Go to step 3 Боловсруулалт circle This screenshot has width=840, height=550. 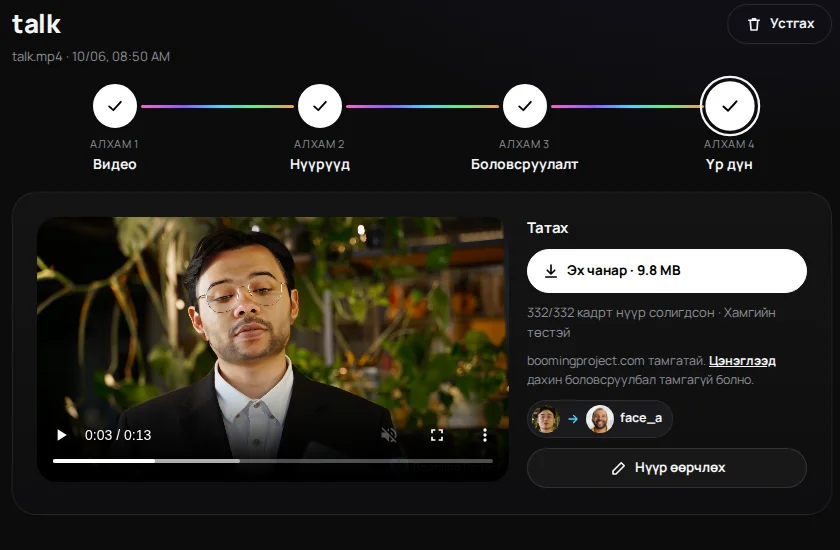pos(524,106)
